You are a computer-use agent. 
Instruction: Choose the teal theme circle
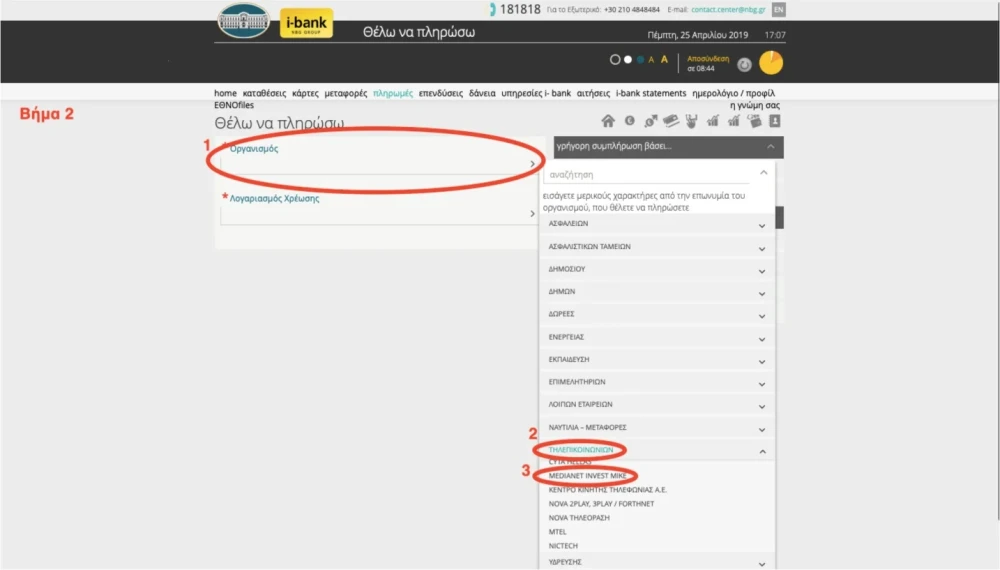pyautogui.click(x=640, y=59)
